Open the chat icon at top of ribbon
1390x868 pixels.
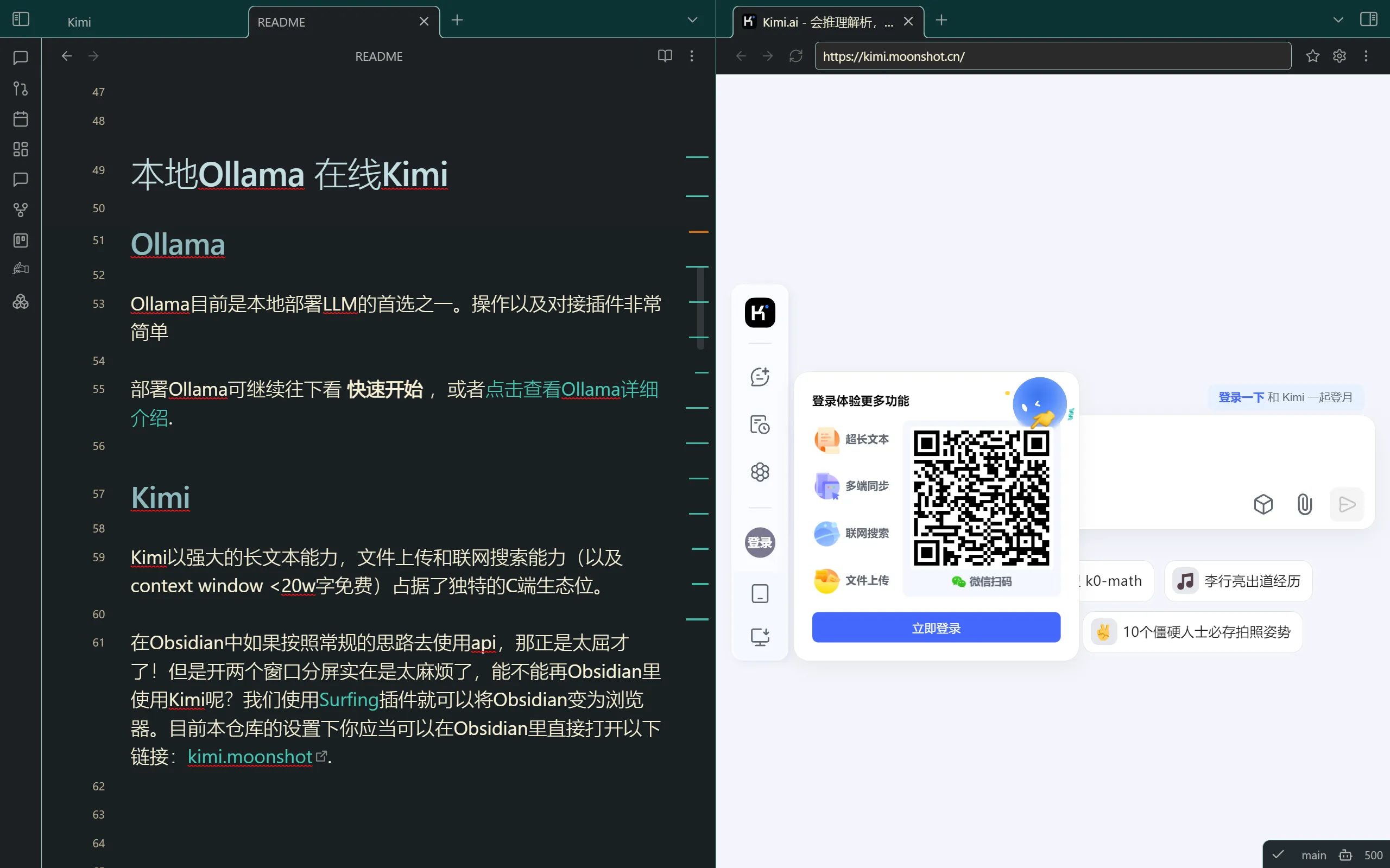[x=21, y=58]
